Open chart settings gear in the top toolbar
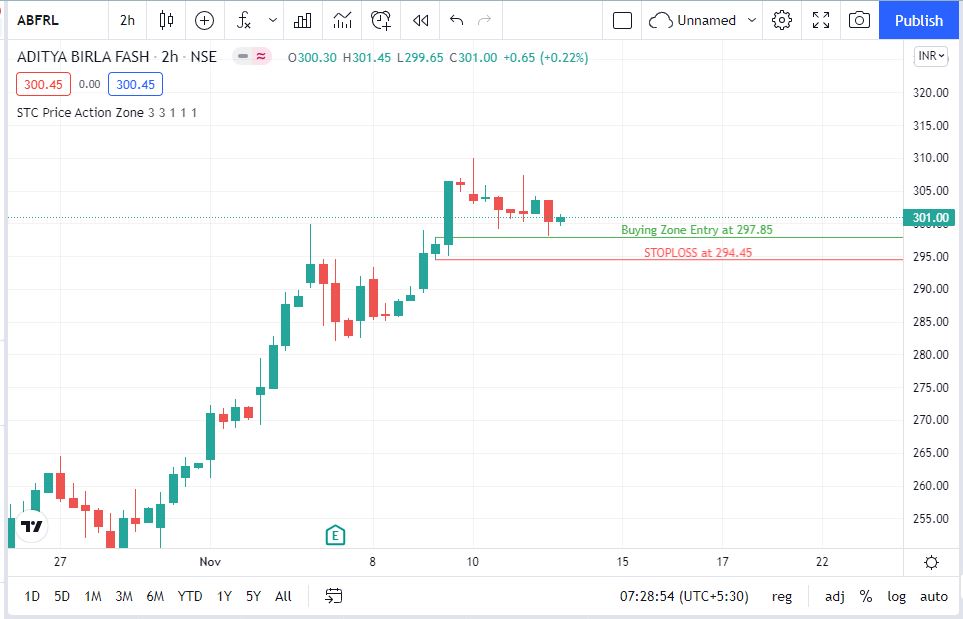The image size is (963, 619). tap(782, 20)
